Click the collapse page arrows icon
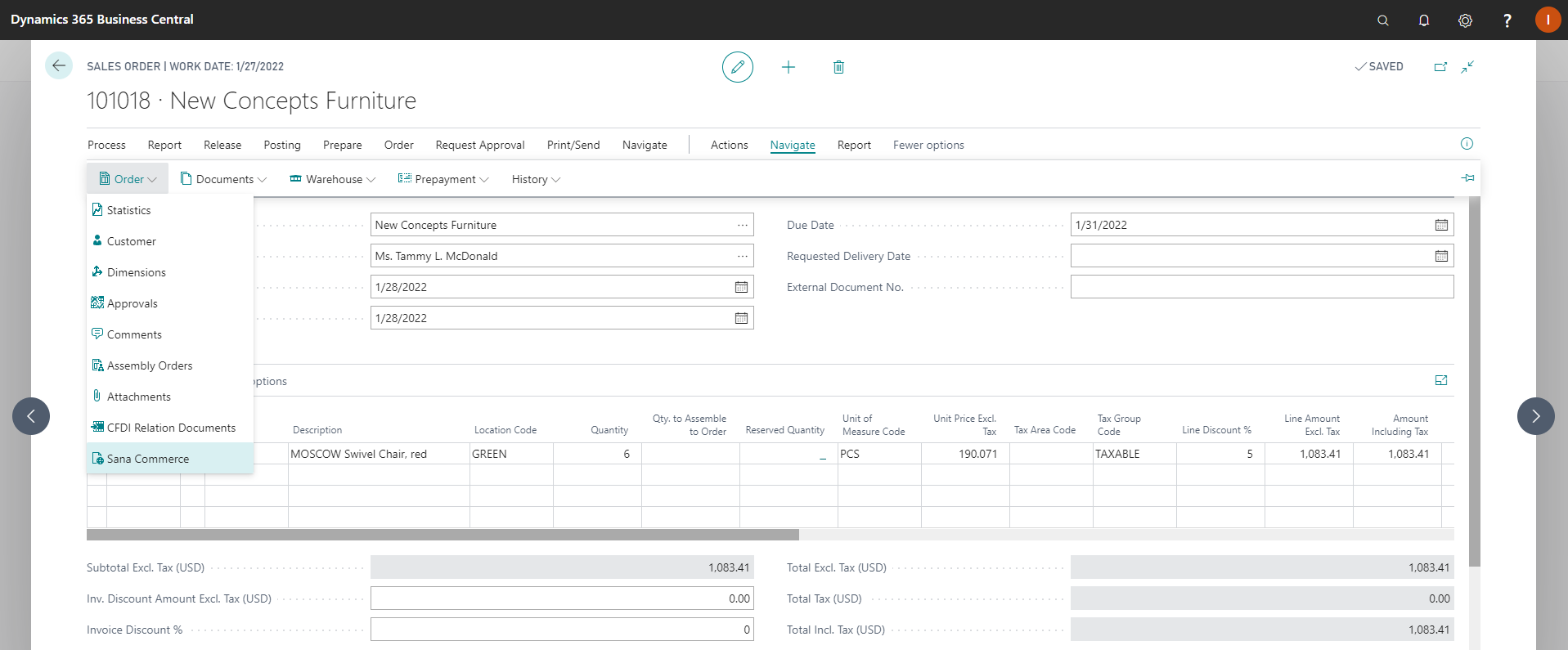 point(1468,66)
